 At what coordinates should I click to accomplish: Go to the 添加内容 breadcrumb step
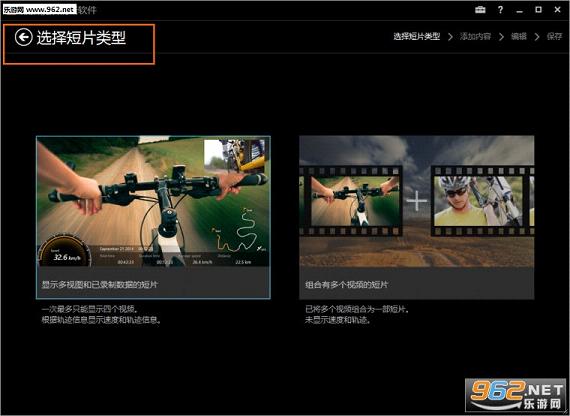click(475, 36)
